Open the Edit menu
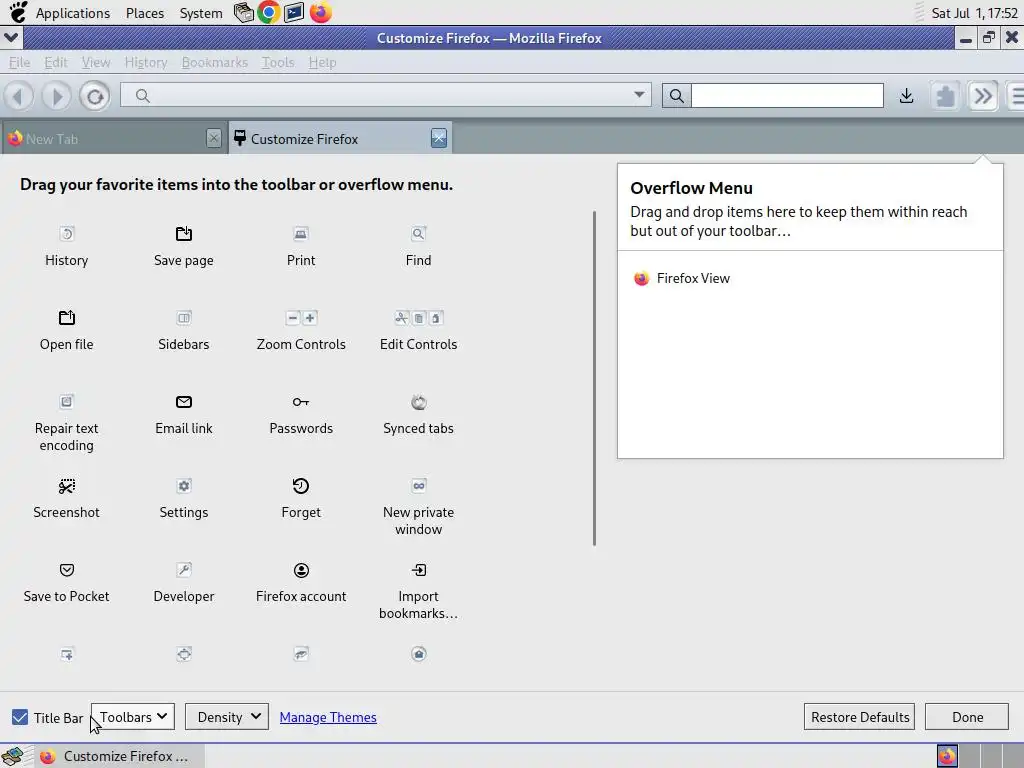 [x=56, y=62]
